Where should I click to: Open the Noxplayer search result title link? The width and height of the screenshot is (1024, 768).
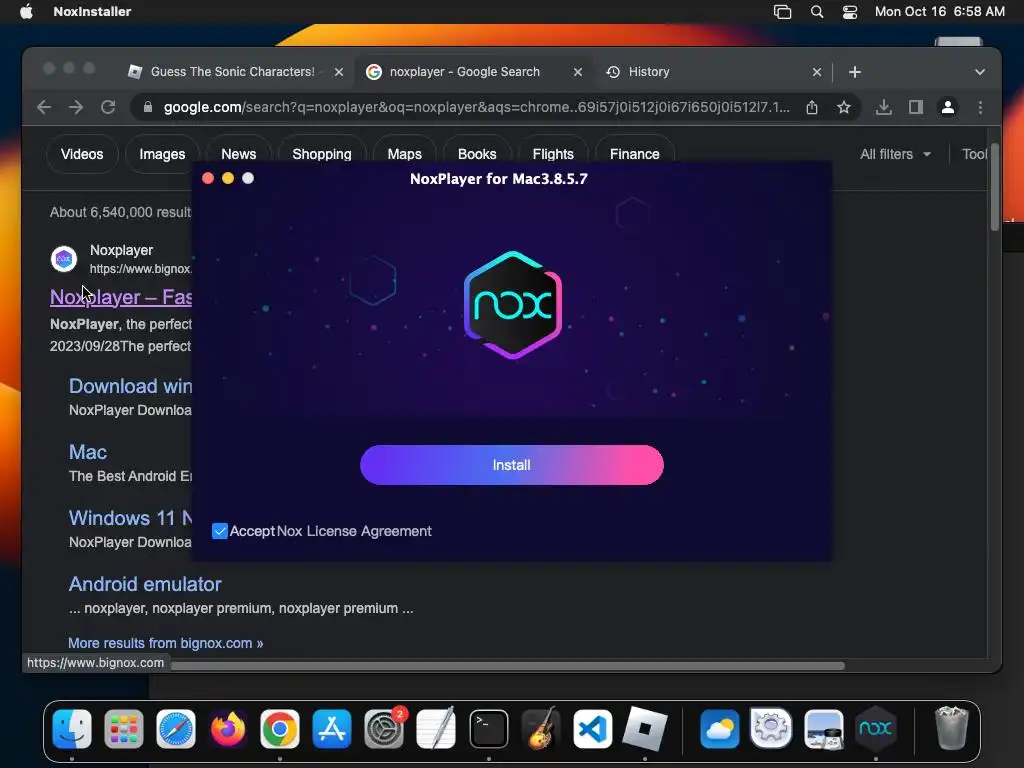121,297
